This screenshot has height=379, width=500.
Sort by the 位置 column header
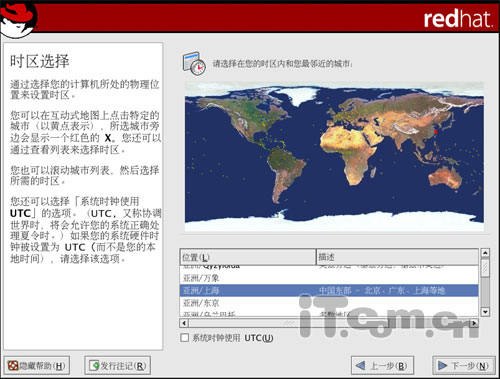(x=247, y=257)
